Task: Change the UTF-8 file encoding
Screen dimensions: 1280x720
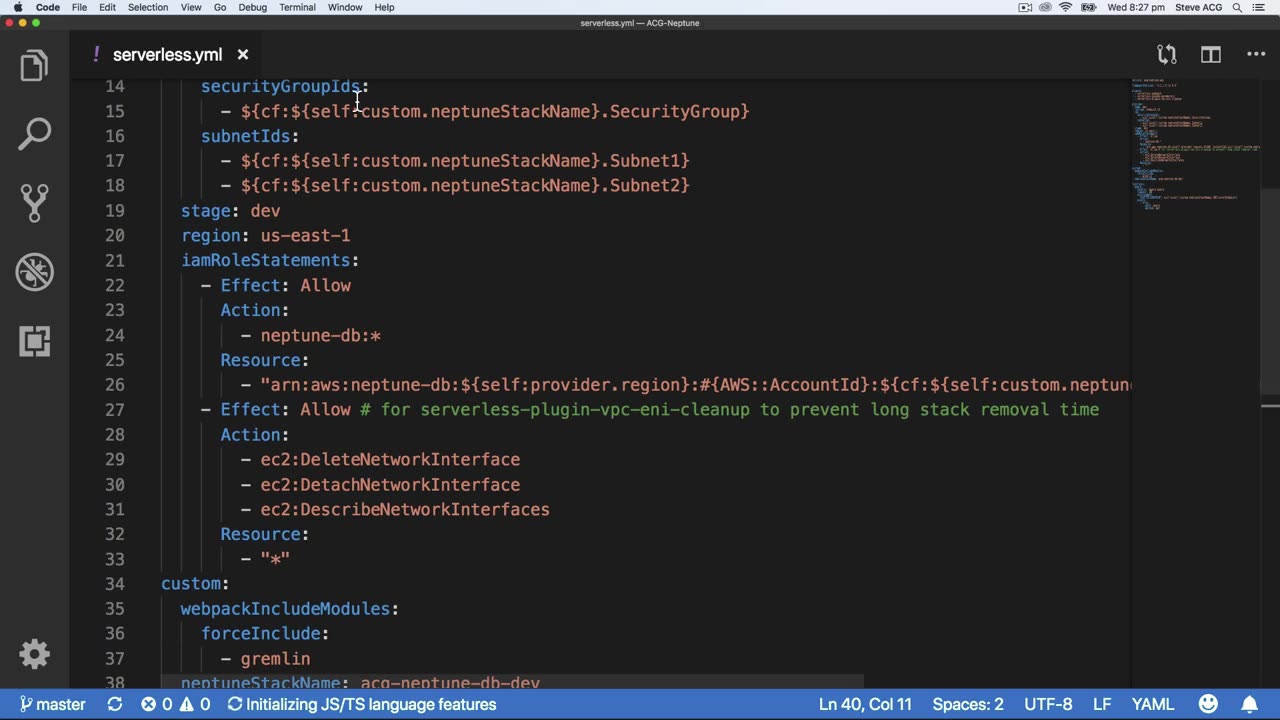Action: 1048,704
